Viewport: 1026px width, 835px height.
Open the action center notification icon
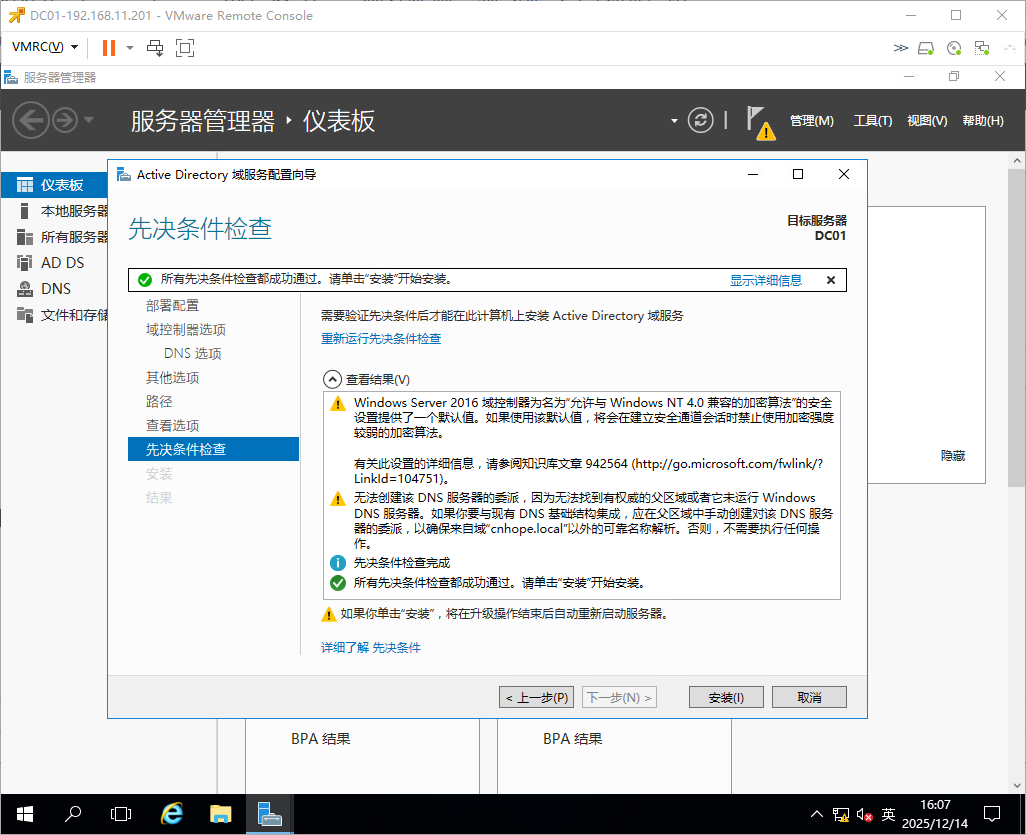coord(992,815)
